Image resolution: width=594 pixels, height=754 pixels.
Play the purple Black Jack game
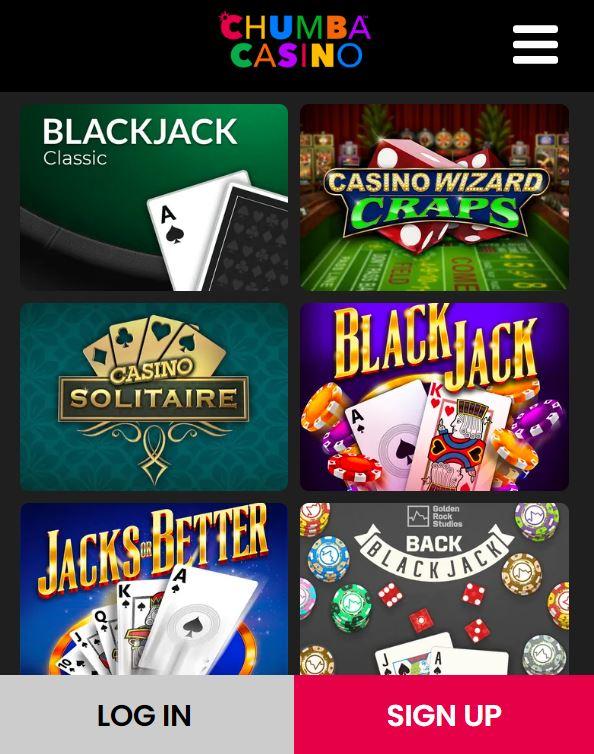(x=434, y=397)
